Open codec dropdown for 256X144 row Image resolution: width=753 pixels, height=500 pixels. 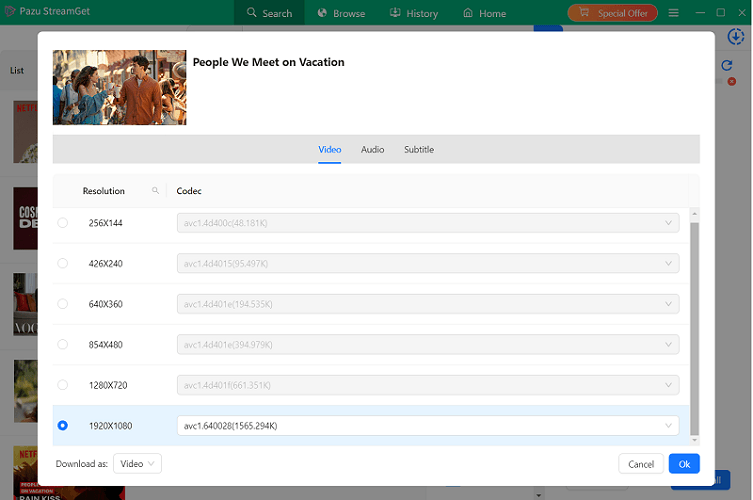pyautogui.click(x=428, y=223)
